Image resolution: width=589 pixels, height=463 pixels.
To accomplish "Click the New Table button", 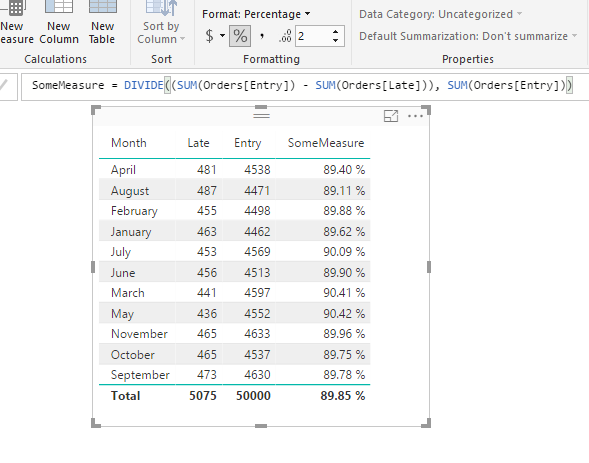I will pos(102,23).
